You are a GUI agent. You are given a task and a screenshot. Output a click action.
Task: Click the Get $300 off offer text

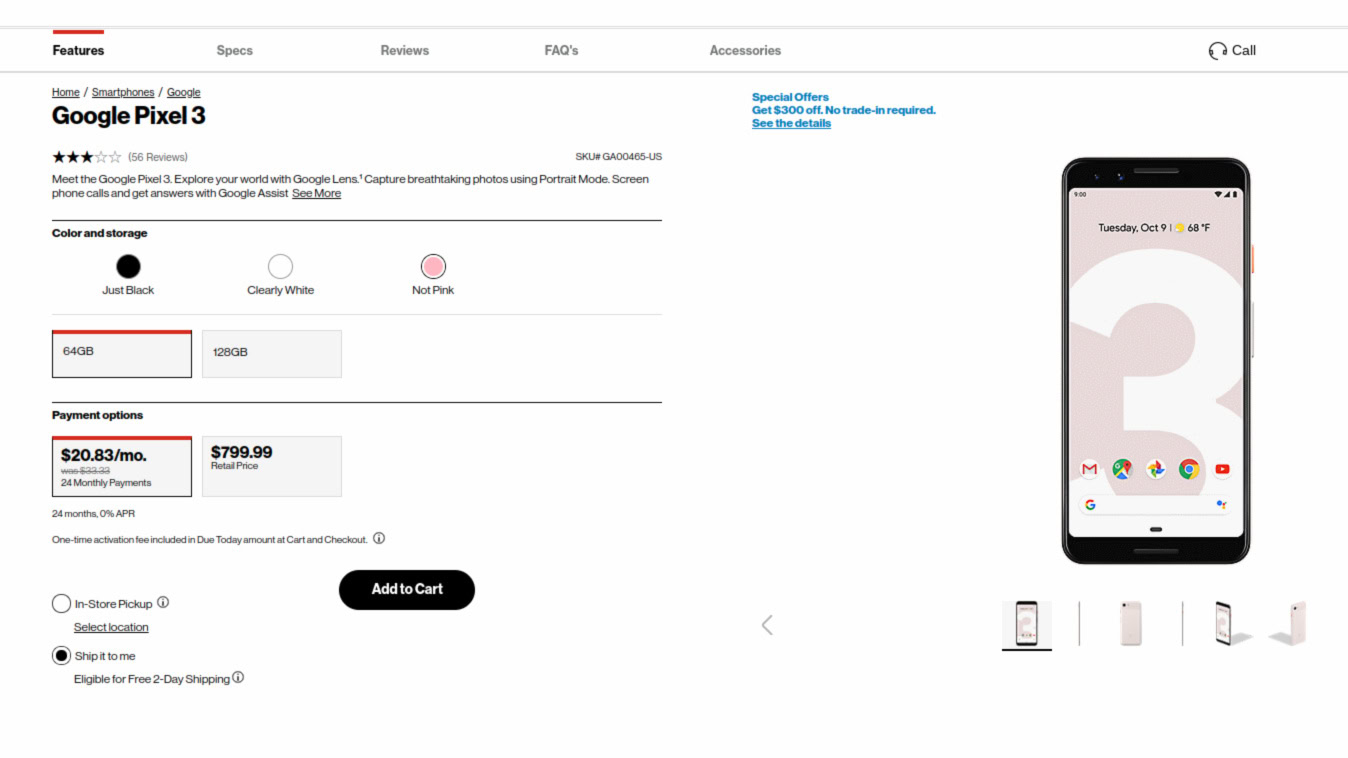[x=844, y=110]
